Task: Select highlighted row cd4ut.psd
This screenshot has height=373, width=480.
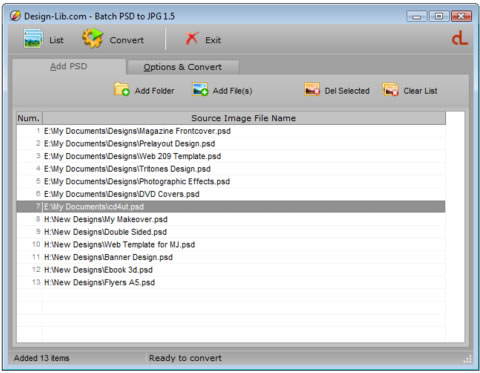Action: point(231,207)
